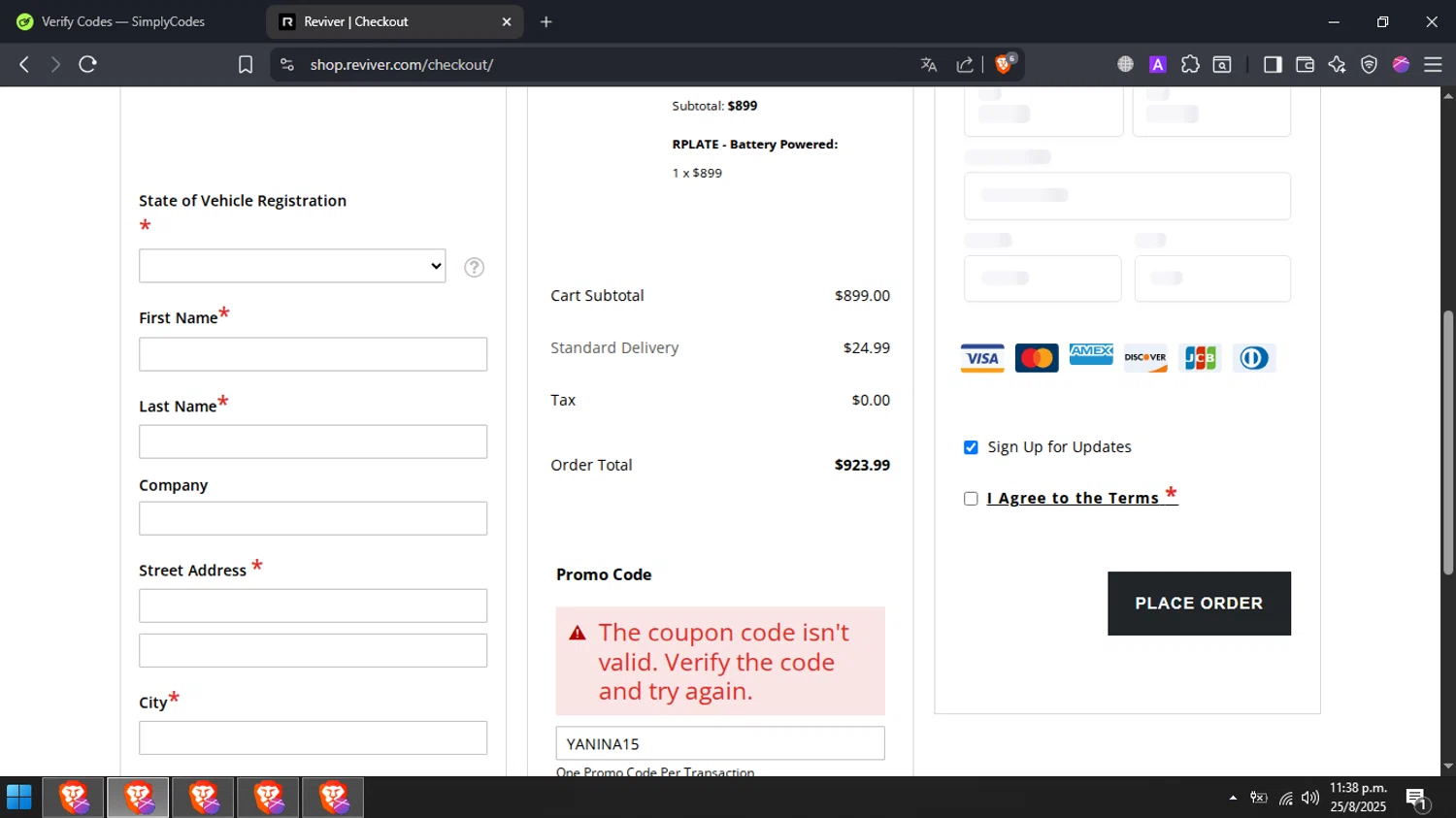1456x818 pixels.
Task: Open Brave VPN shield icon
Action: [x=1369, y=64]
